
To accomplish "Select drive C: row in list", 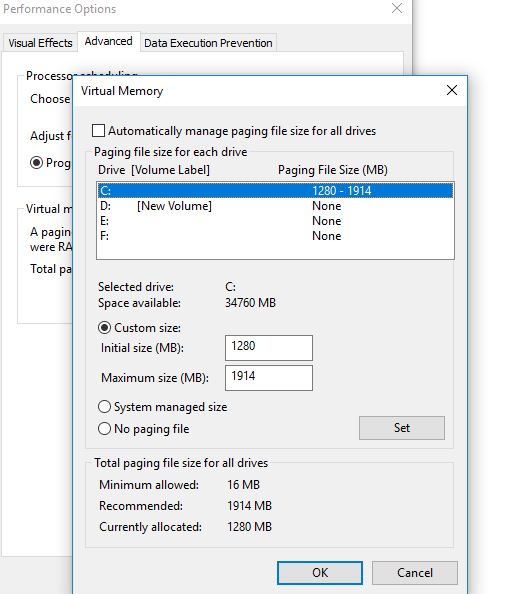I will pos(275,191).
